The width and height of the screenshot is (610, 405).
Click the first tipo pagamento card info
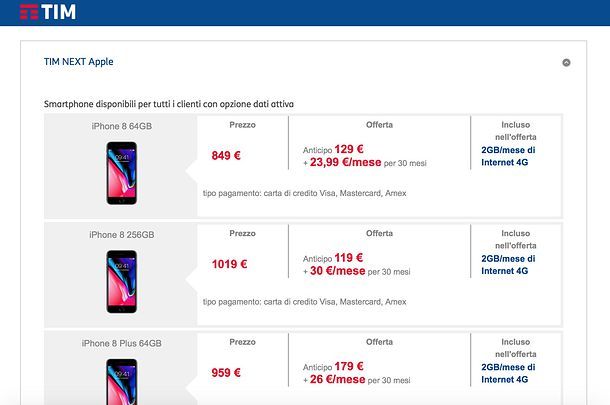[304, 193]
